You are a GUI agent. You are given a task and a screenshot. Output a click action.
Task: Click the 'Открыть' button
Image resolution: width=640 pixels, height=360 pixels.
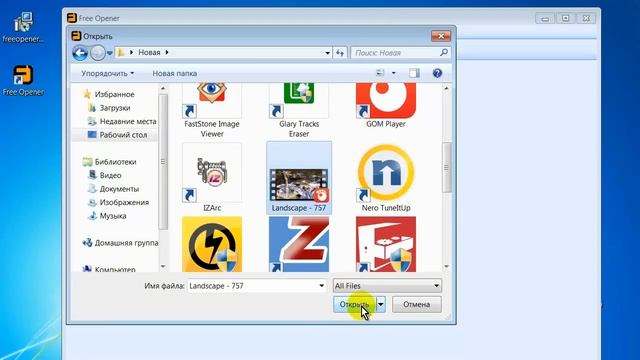pos(354,304)
